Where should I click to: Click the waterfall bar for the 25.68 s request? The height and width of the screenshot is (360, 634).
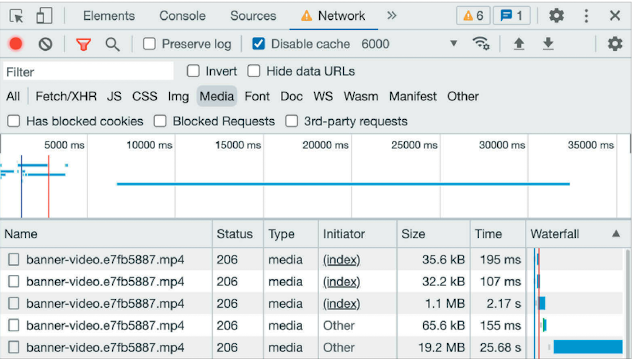[588, 347]
